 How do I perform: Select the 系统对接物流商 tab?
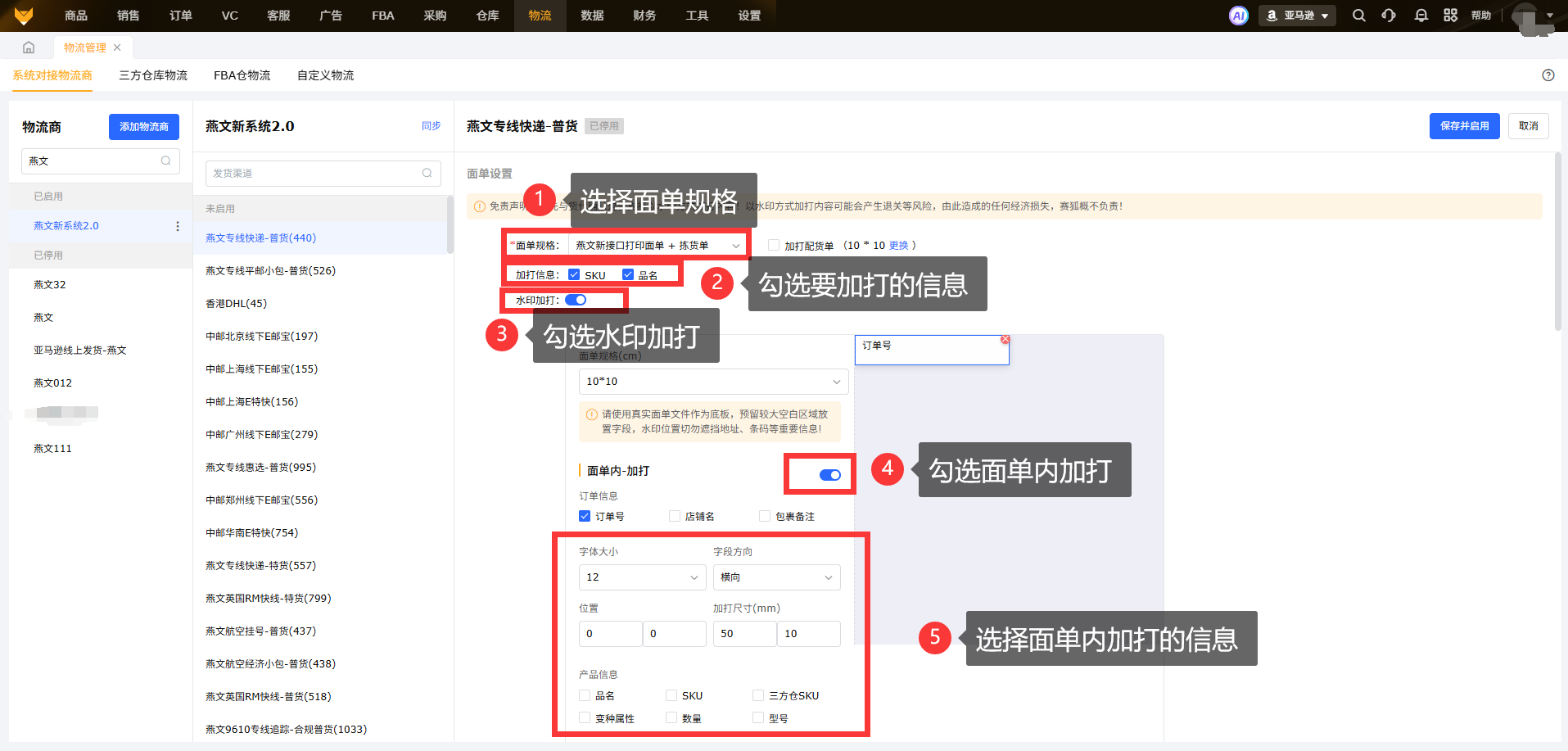(52, 75)
